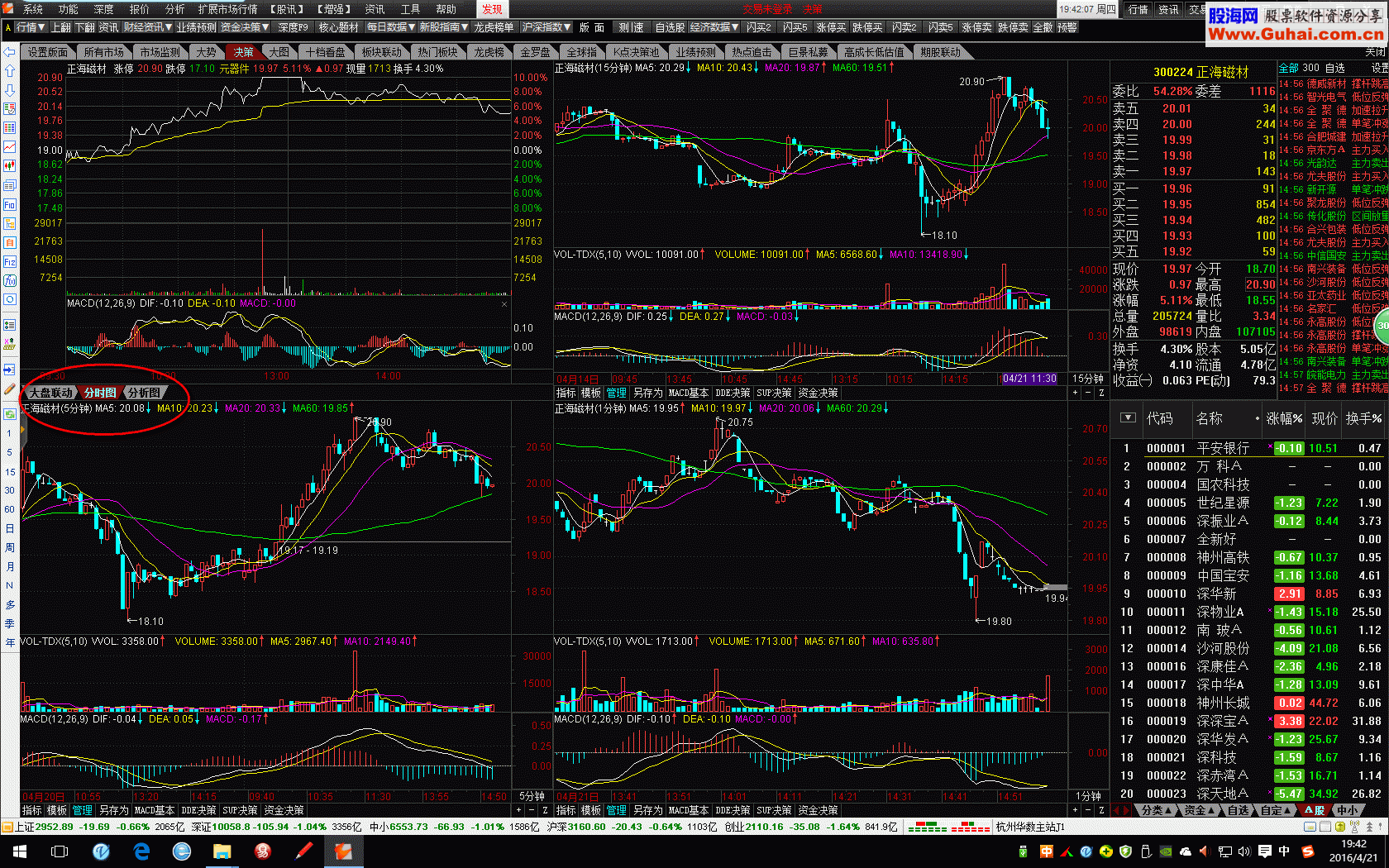Click the 下翻 toolbar button
This screenshot has width=1389, height=868.
(85, 27)
